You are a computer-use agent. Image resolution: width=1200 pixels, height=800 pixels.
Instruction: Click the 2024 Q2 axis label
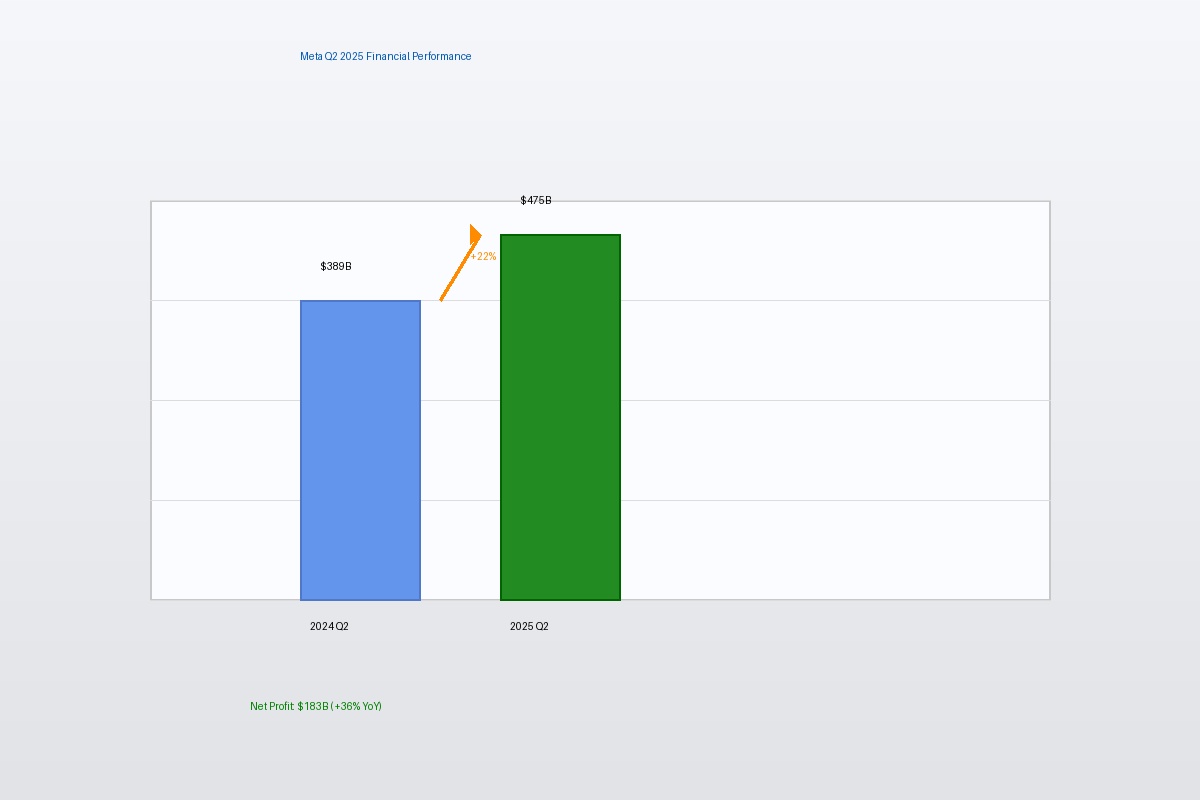click(329, 627)
